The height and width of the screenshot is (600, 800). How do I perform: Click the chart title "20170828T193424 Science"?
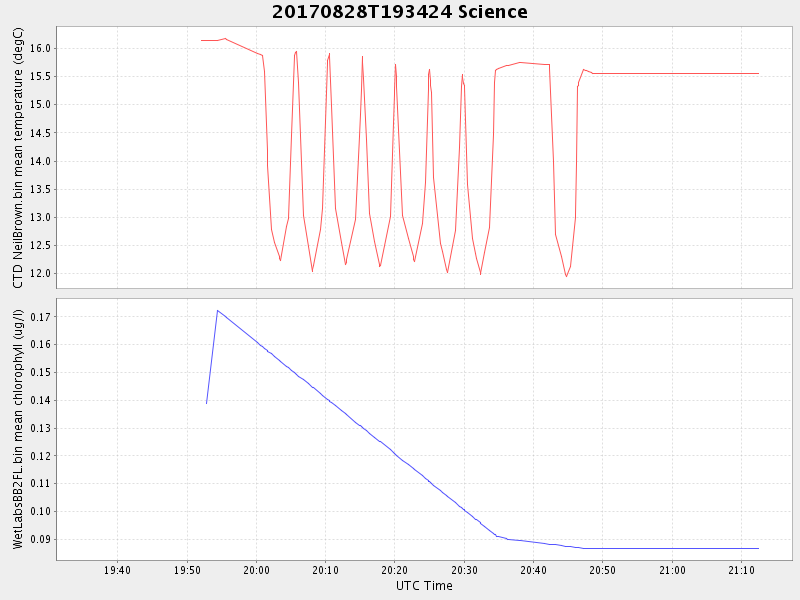tap(400, 12)
